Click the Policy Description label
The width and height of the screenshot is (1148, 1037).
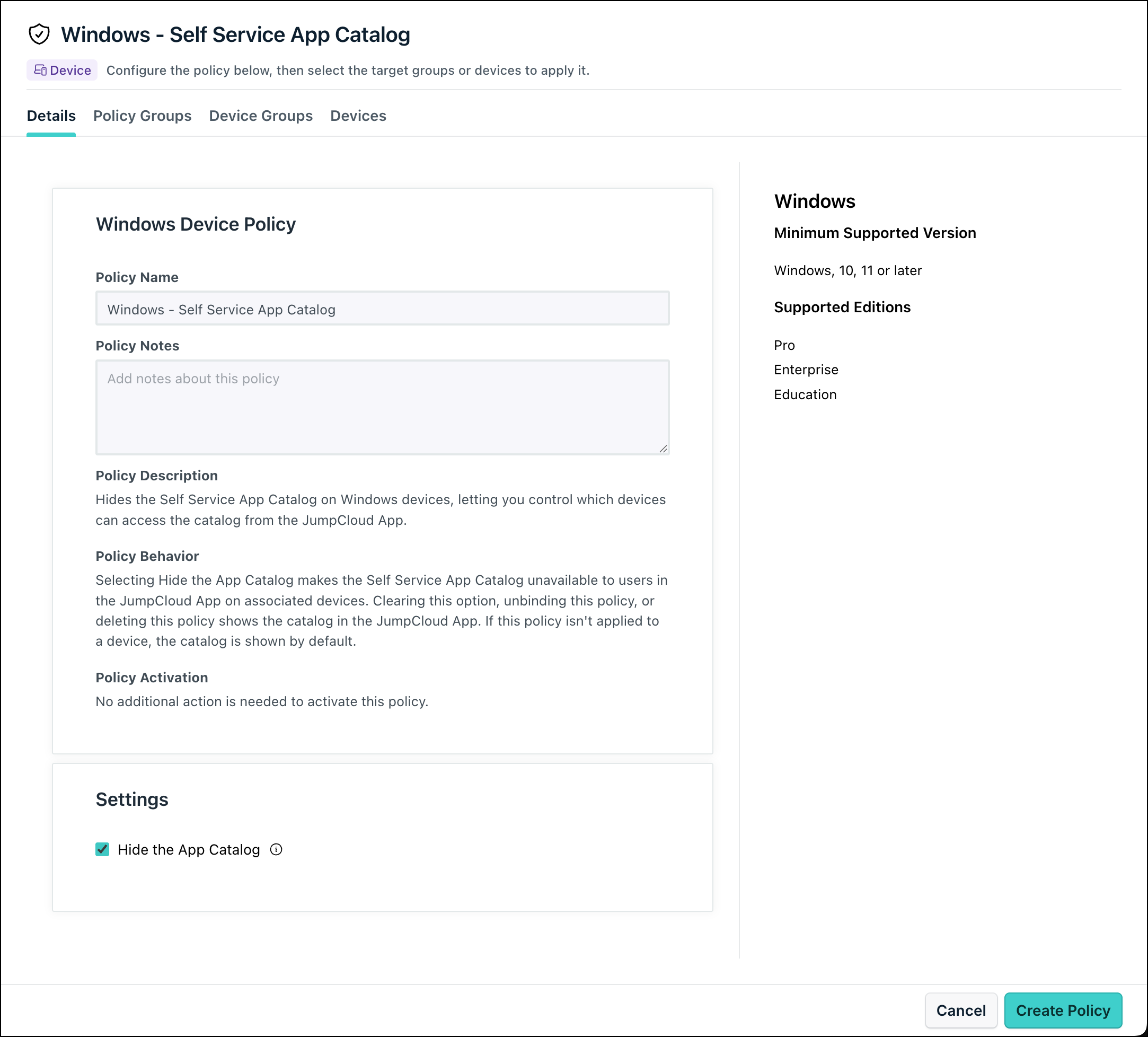pyautogui.click(x=156, y=476)
